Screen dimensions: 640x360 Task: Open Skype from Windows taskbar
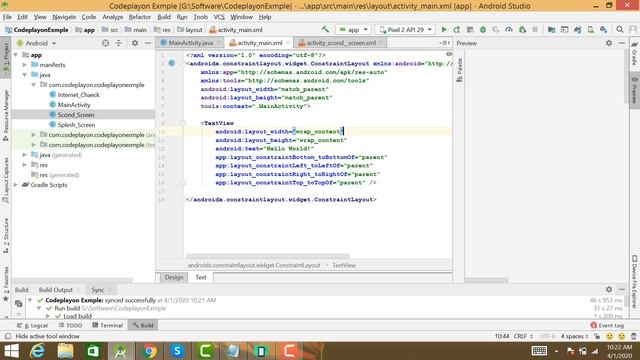pyautogui.click(x=177, y=351)
